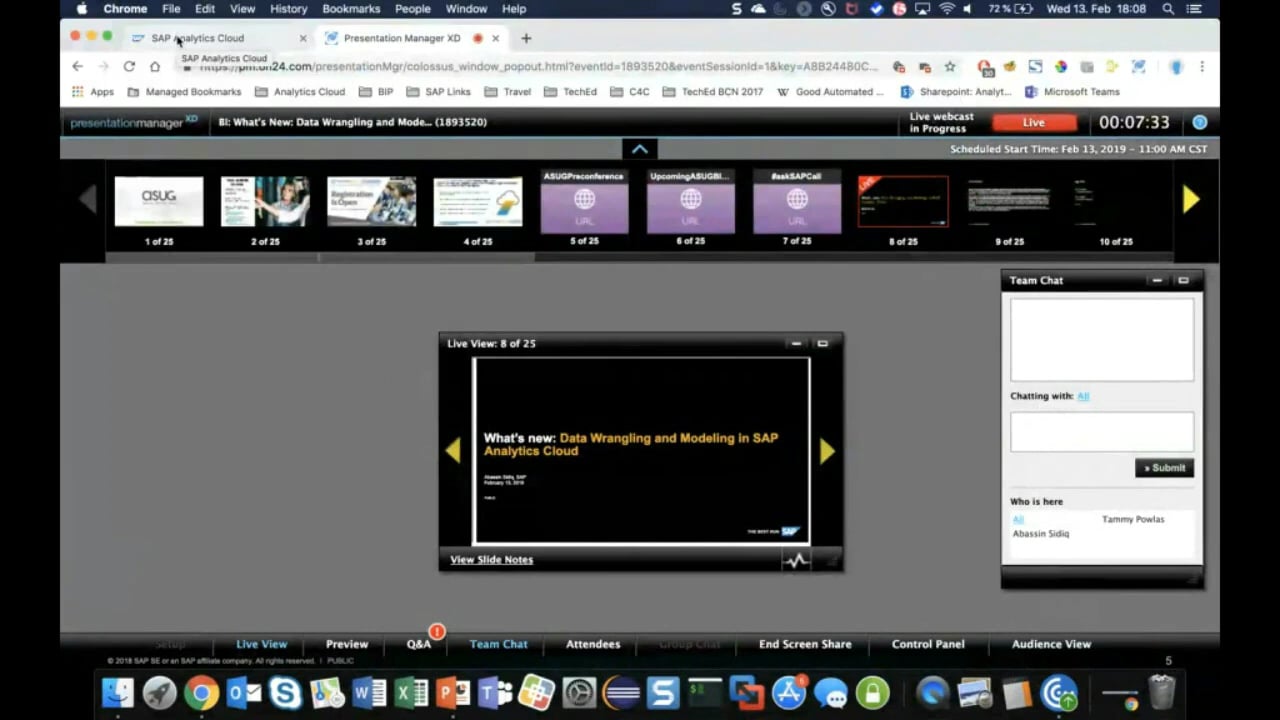Open Google Chrome from the Dock
This screenshot has height=720, width=1280.
pos(201,692)
